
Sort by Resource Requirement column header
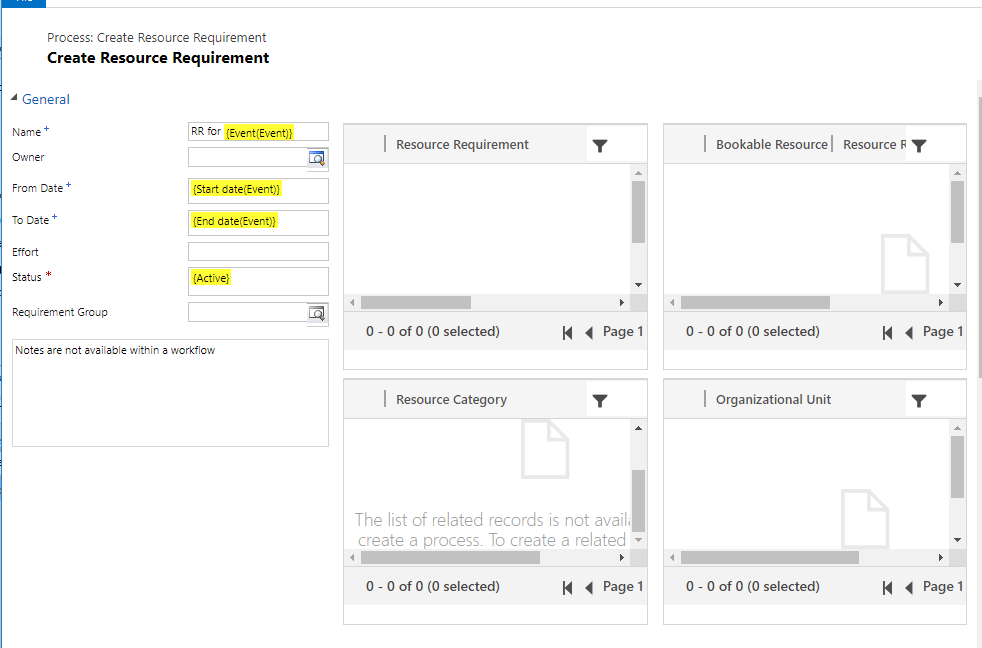pyautogui.click(x=462, y=145)
